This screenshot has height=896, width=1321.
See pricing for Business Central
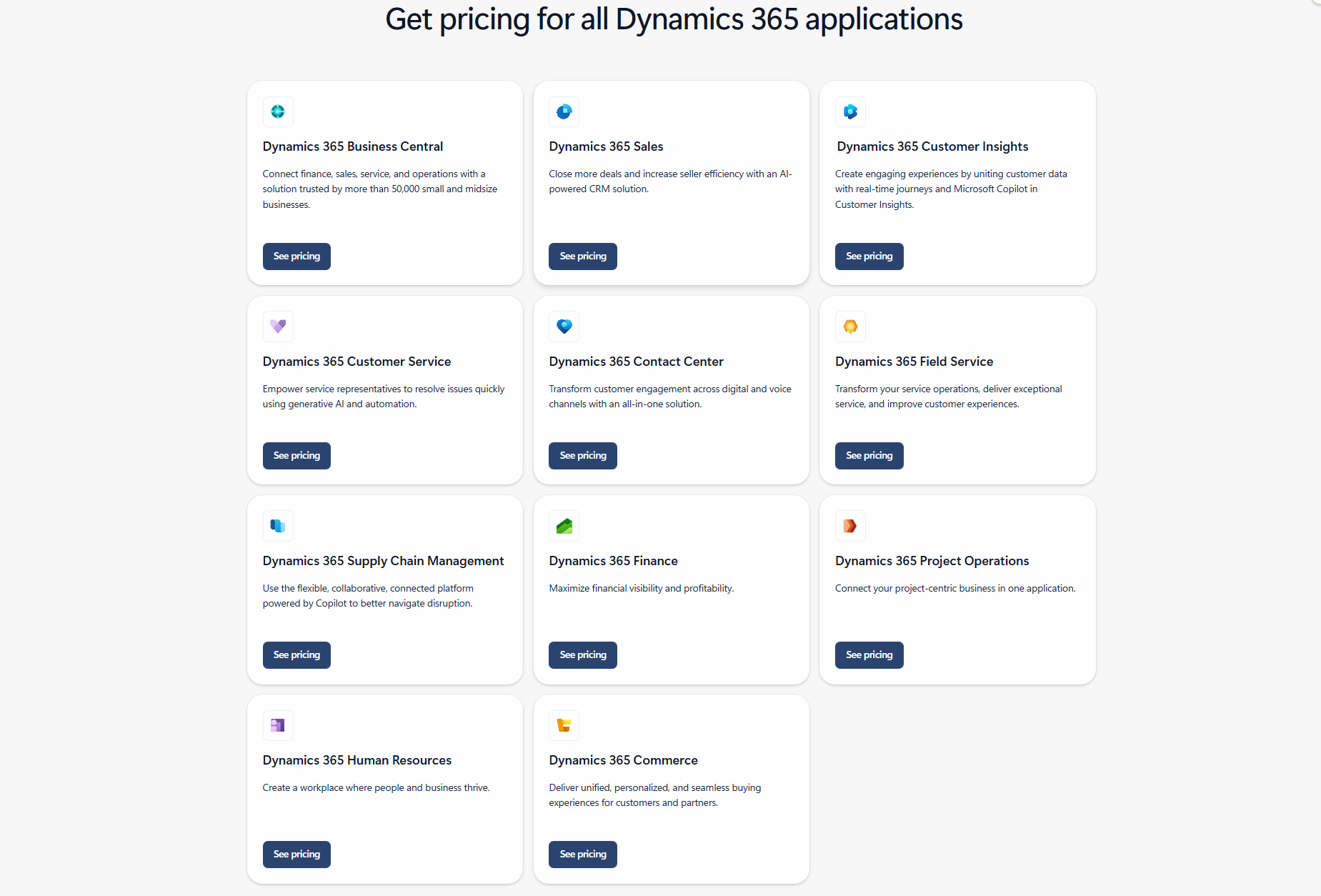coord(296,257)
